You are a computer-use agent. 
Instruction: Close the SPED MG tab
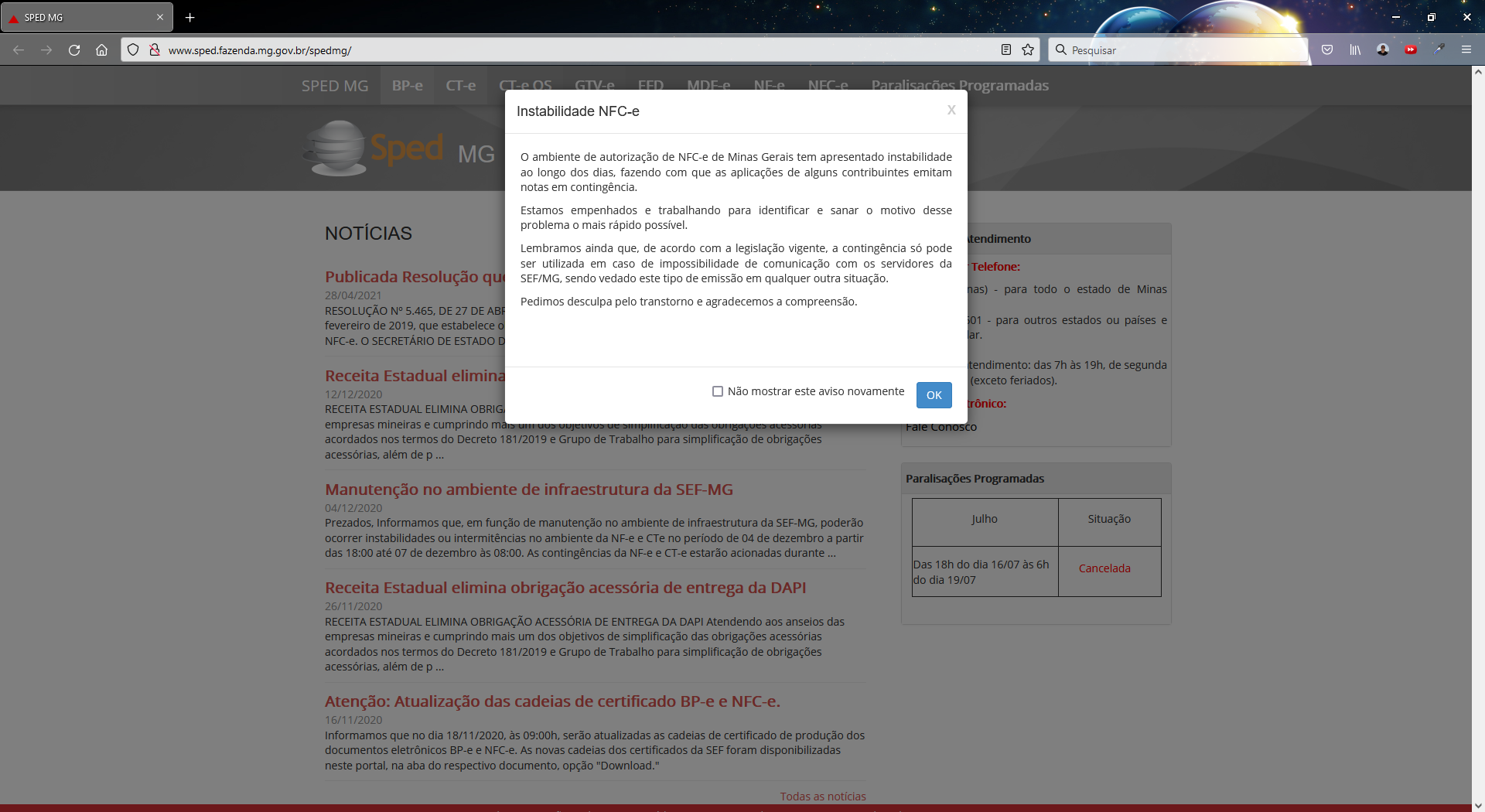pos(160,17)
